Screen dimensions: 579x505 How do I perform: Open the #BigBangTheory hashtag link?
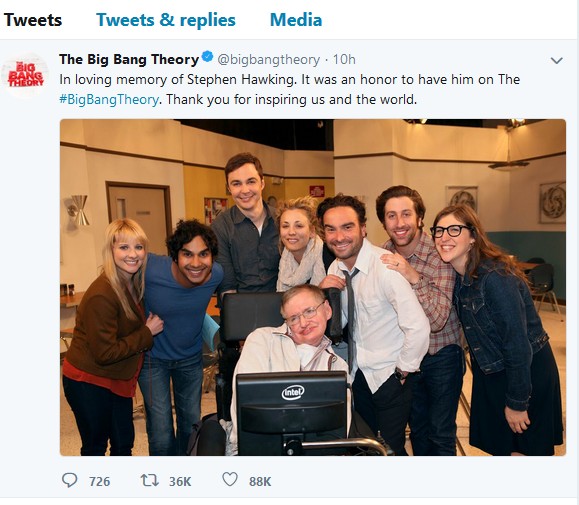click(109, 100)
